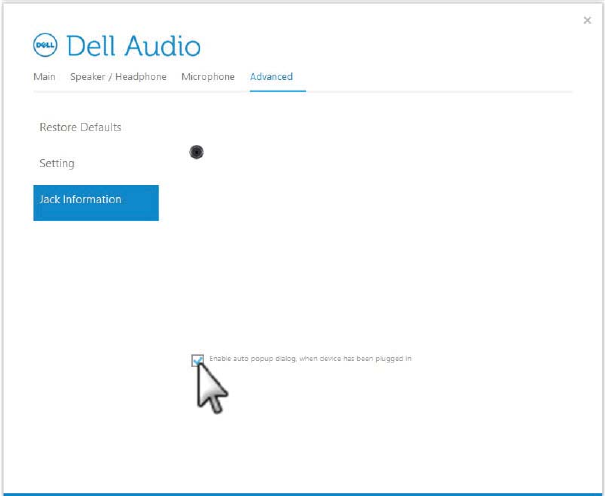Select the Advanced tab
605x496 pixels.
pyautogui.click(x=271, y=76)
